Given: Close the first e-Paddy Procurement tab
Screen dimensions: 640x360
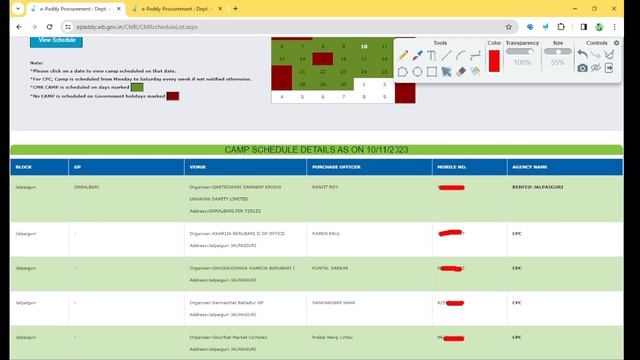Looking at the screenshot, I should coord(119,9).
